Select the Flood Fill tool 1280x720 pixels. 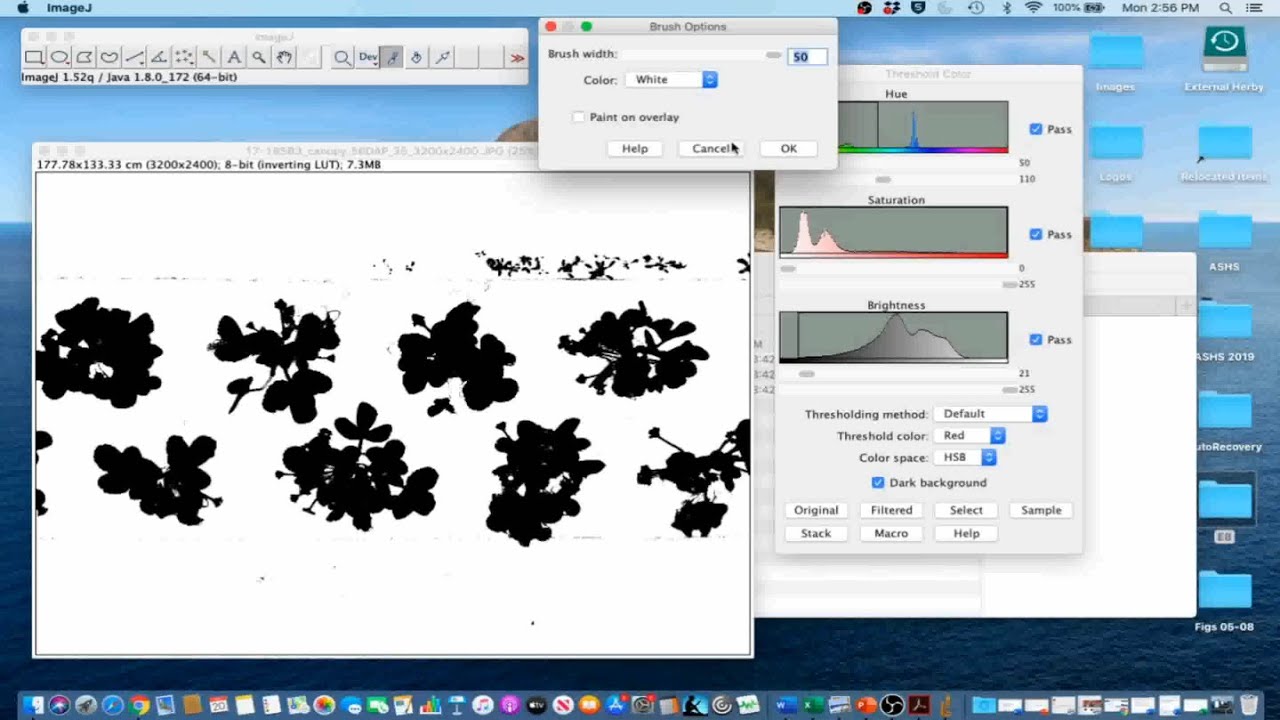(x=417, y=57)
